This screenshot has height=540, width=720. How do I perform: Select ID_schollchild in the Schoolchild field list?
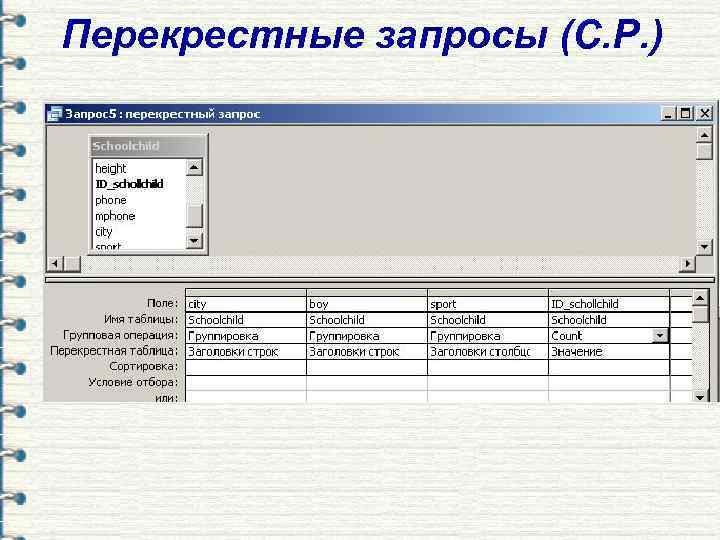(129, 184)
